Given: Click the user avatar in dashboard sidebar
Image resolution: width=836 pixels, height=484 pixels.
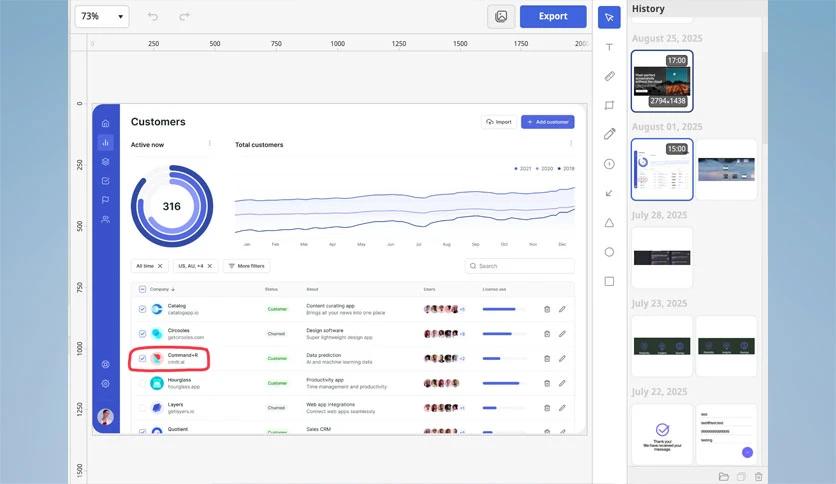Looking at the screenshot, I should 106,417.
